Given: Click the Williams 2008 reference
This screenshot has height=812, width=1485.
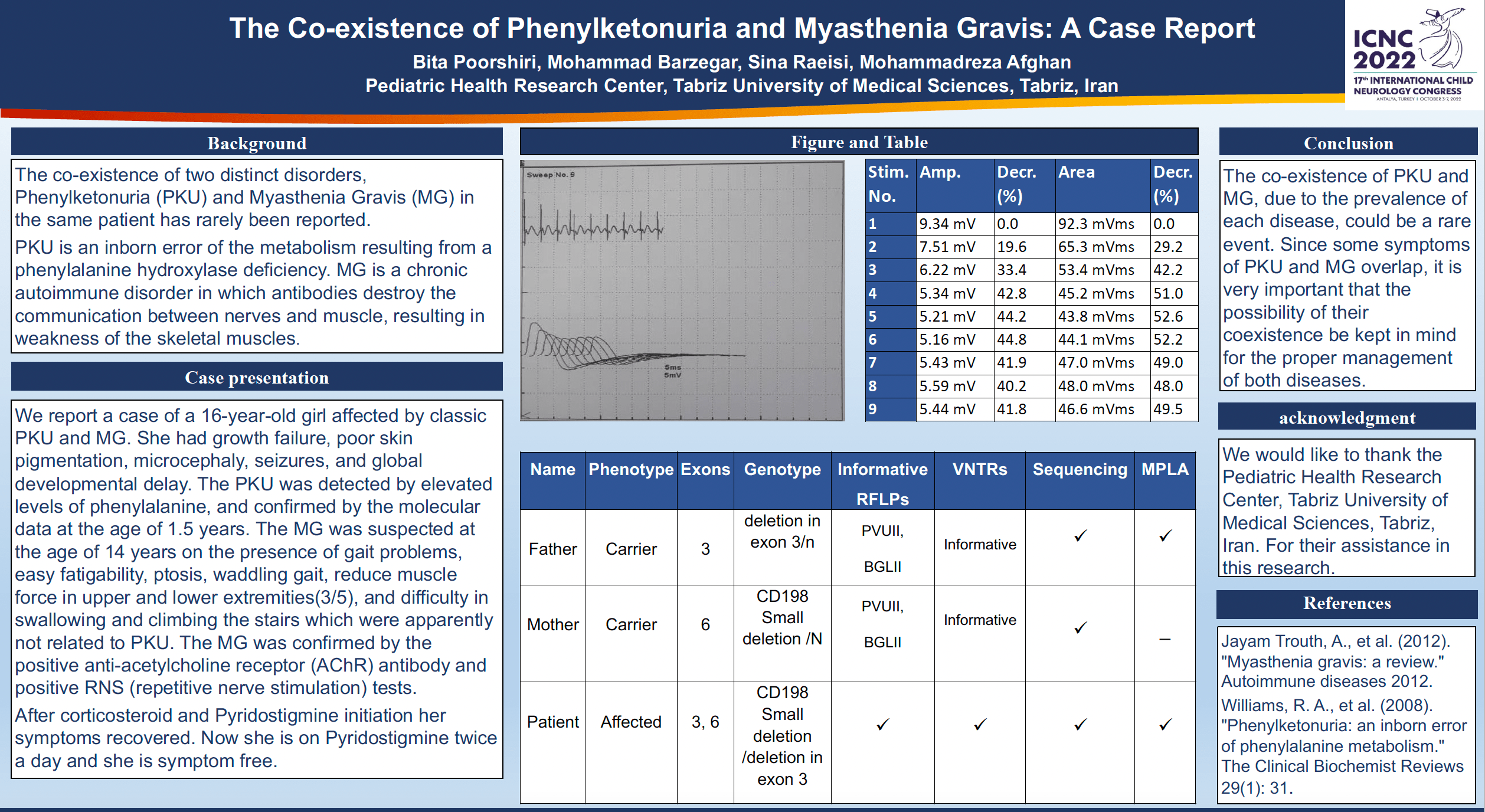Looking at the screenshot, I should pyautogui.click(x=1343, y=746).
